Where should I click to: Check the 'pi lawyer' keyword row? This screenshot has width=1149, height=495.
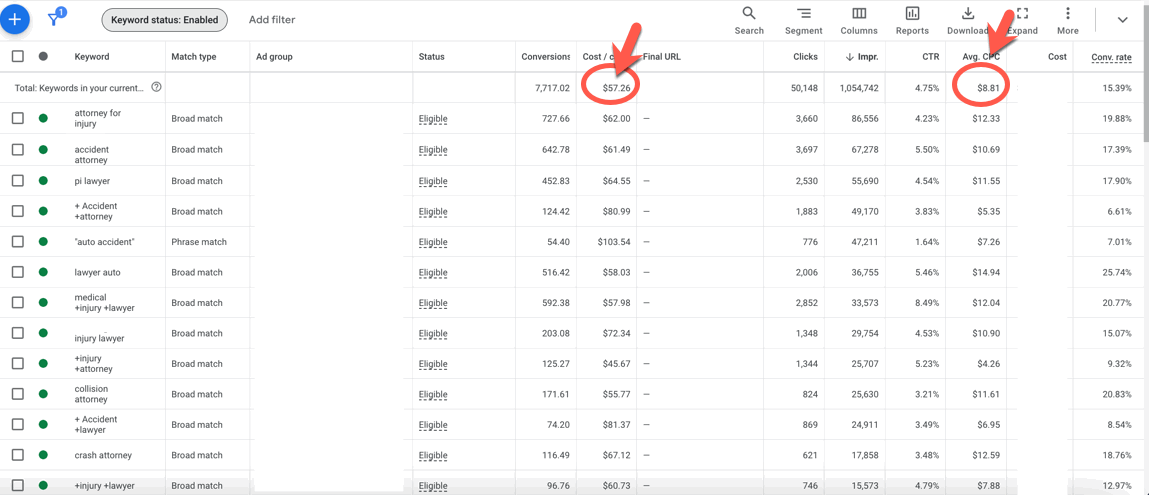(18, 181)
